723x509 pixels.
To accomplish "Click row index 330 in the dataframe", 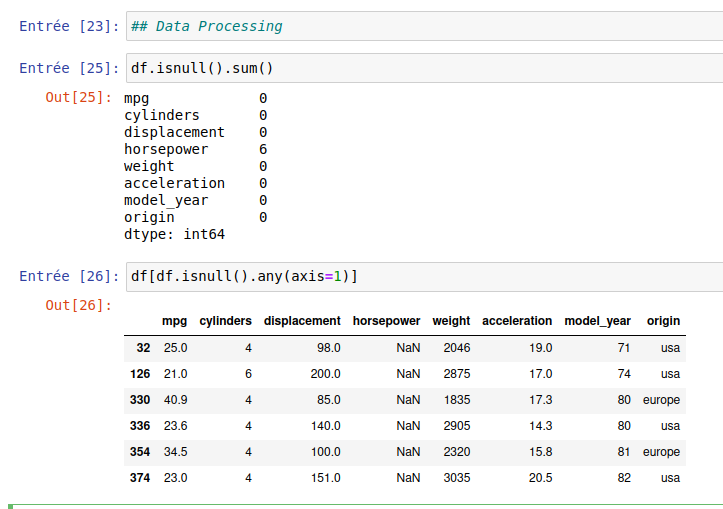I will point(139,400).
